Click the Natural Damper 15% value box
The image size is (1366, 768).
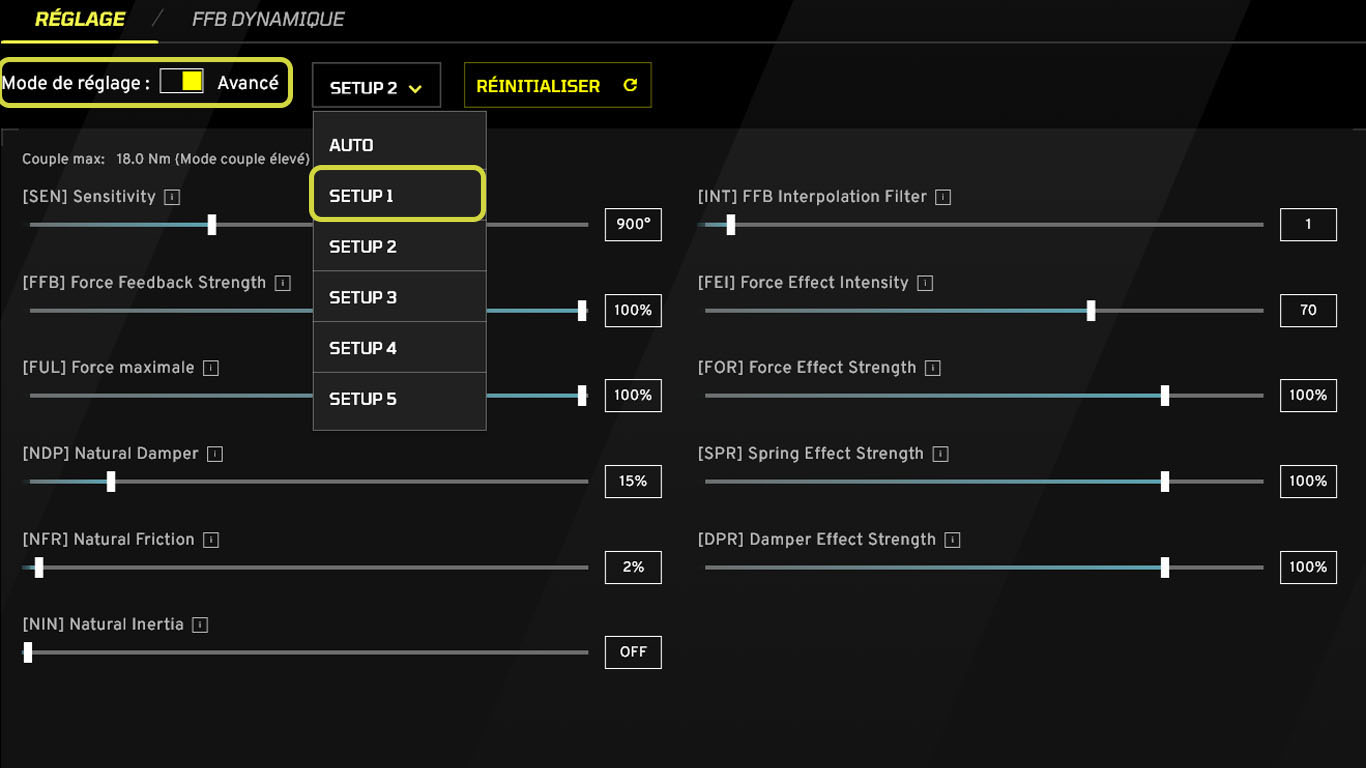pos(633,481)
